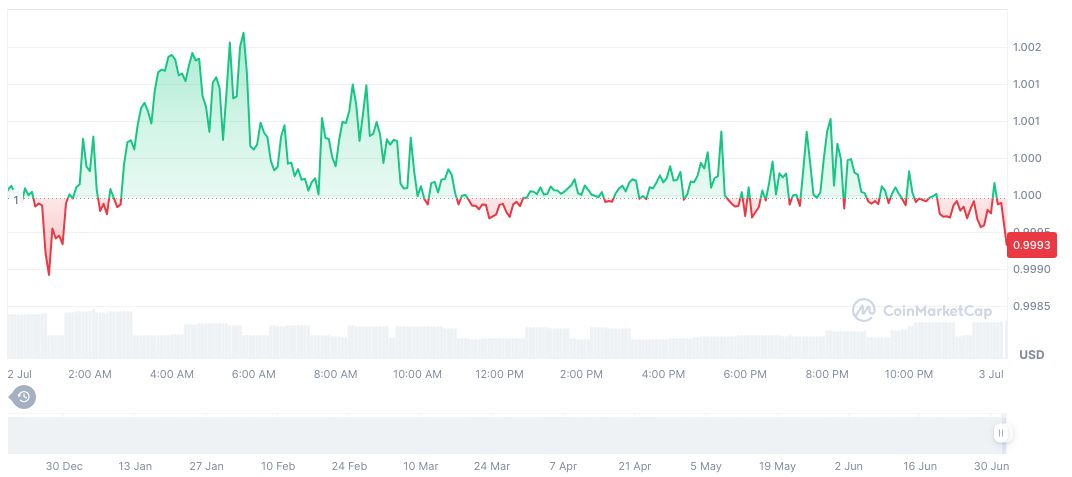The width and height of the screenshot is (1072, 477).
Task: Click the range navigator pause-style handle
Action: coord(1001,433)
